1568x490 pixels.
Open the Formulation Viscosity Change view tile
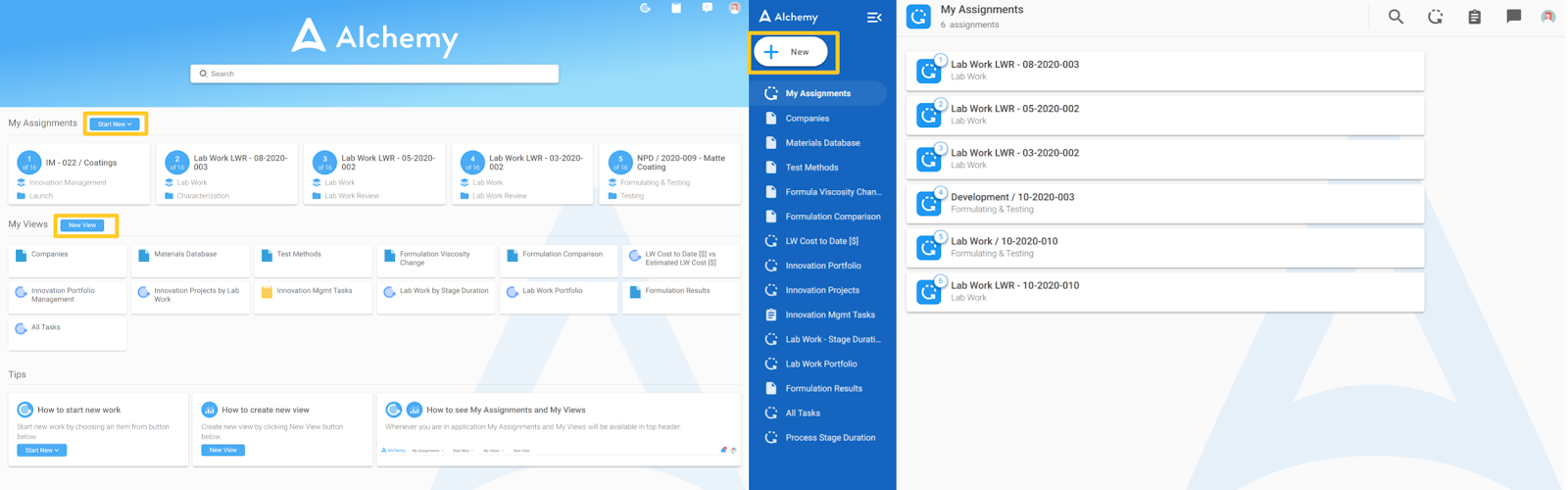click(x=436, y=261)
